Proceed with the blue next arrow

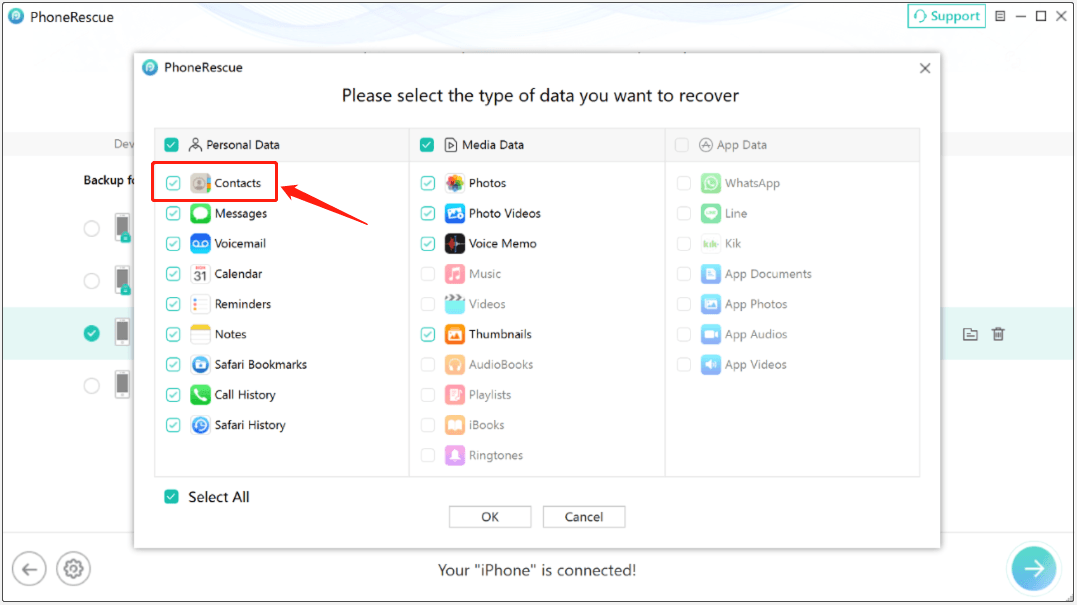tap(1034, 569)
